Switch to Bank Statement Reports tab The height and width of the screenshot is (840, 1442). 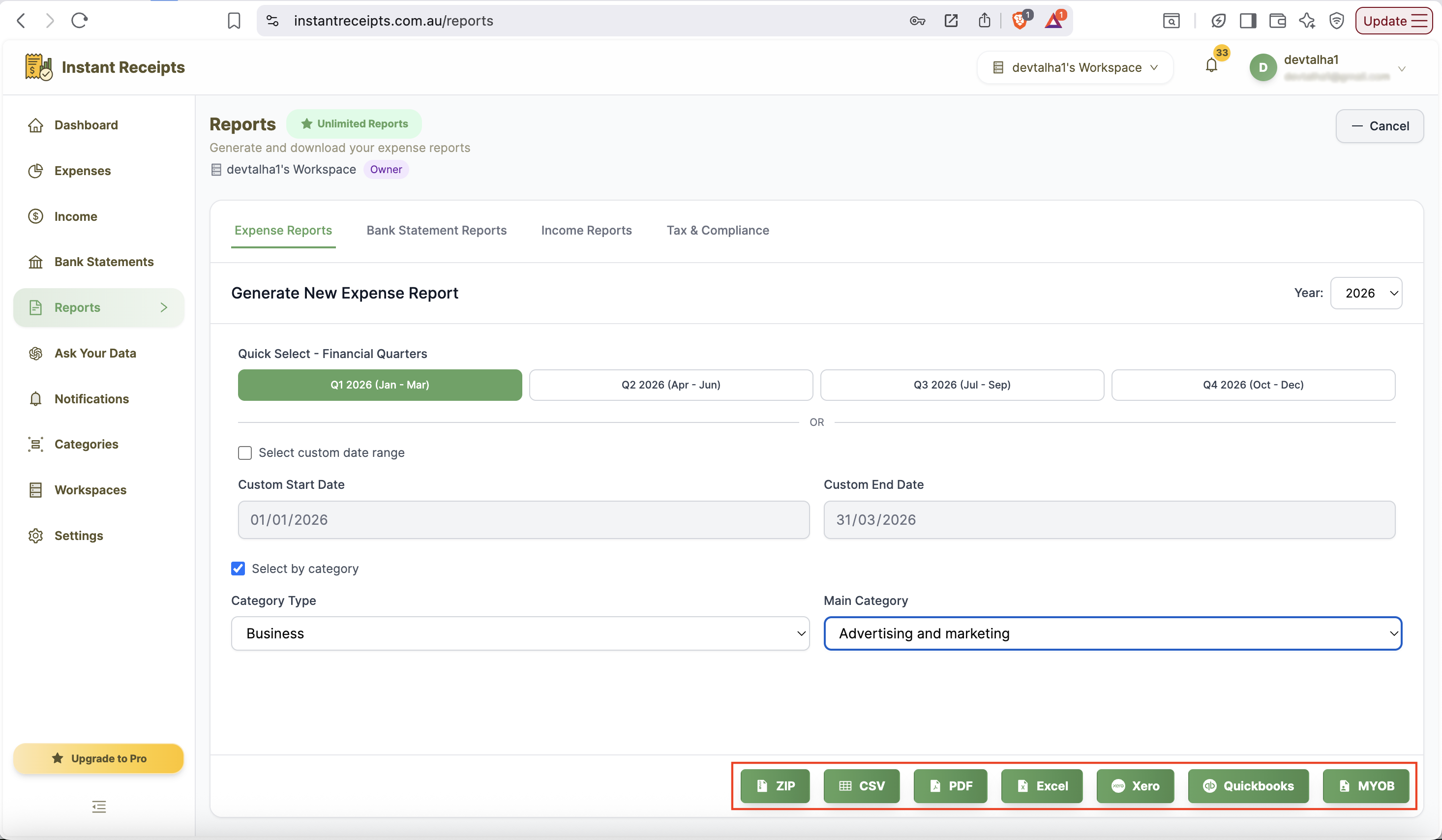[x=437, y=230]
